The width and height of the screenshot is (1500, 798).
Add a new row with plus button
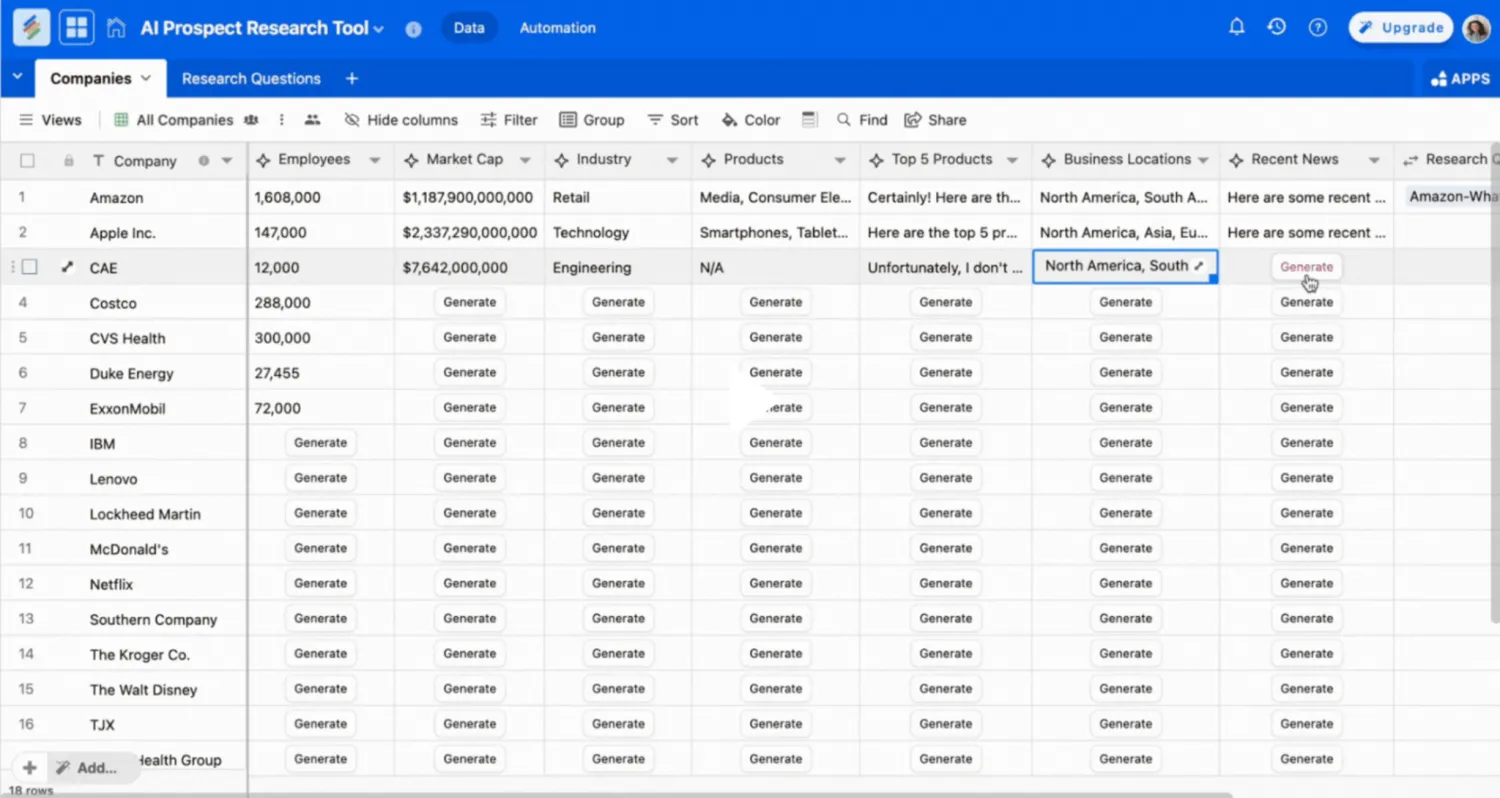(29, 768)
